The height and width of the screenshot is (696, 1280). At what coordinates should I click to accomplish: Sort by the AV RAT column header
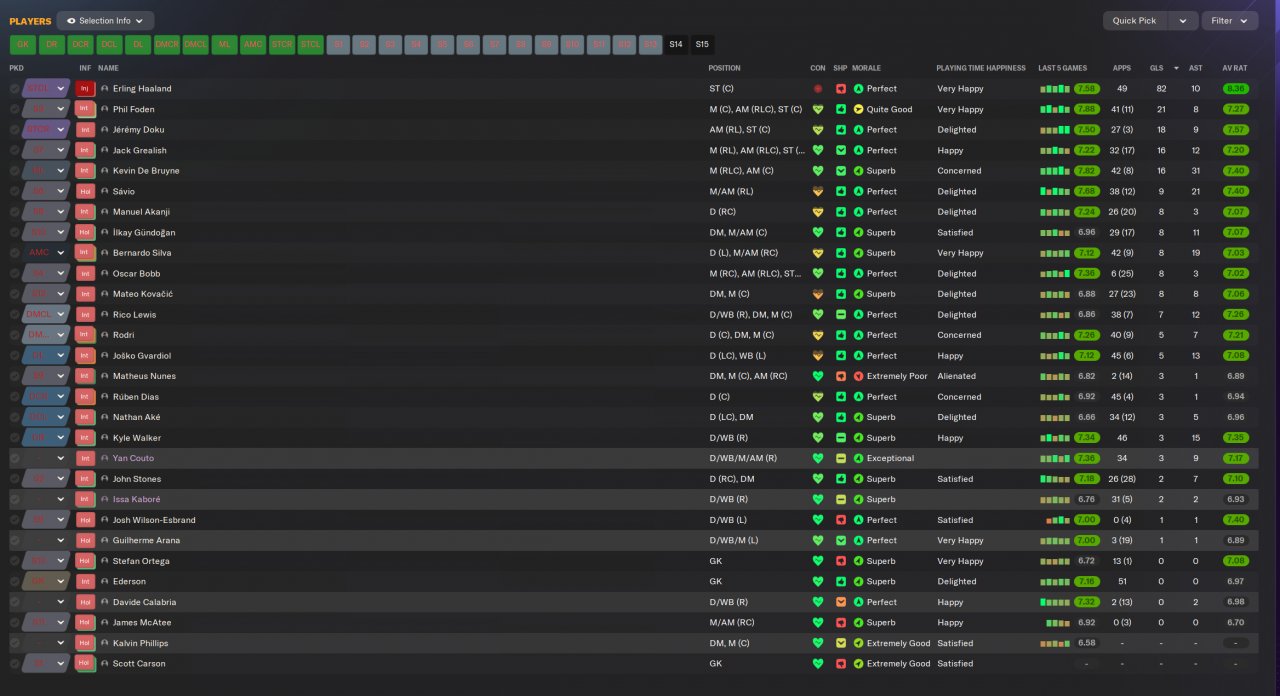tap(1234, 68)
